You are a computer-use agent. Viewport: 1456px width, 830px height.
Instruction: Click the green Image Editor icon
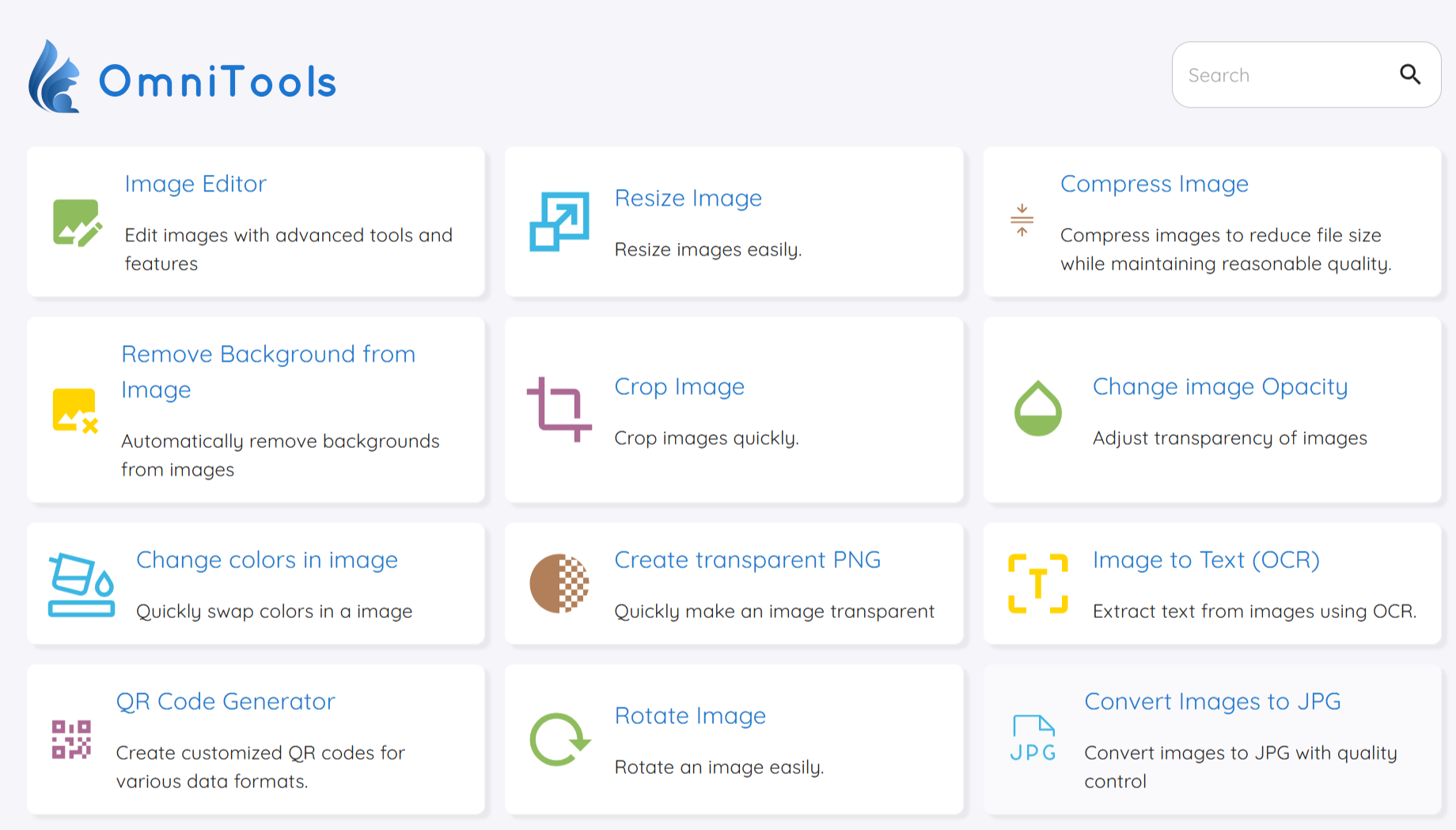point(77,222)
